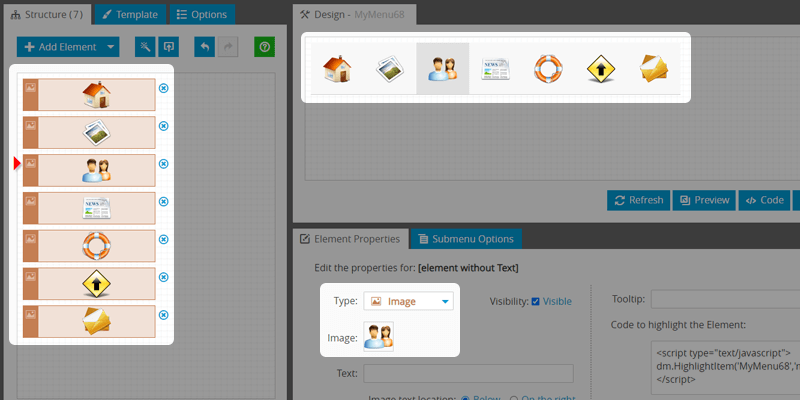Click the highlight code script text area
Viewport: 800px width, 400px height.
(726, 367)
